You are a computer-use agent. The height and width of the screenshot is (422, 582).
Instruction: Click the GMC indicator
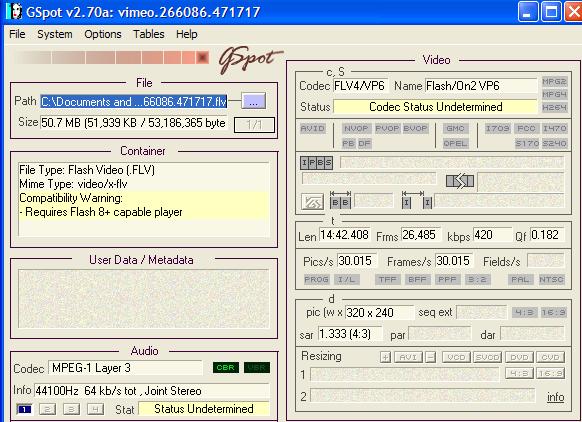pyautogui.click(x=455, y=128)
